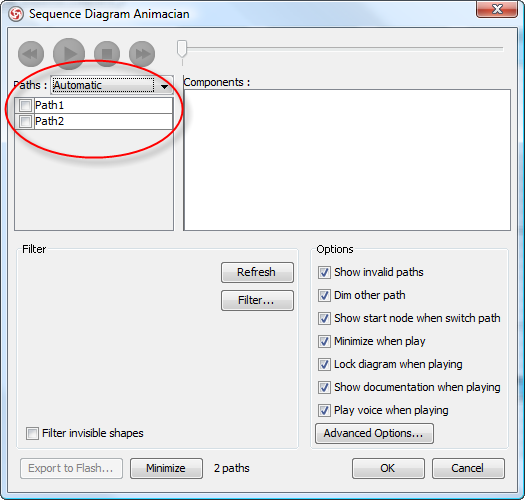Uncheck Dim other path
Viewport: 525px width, 500px height.
click(x=324, y=295)
